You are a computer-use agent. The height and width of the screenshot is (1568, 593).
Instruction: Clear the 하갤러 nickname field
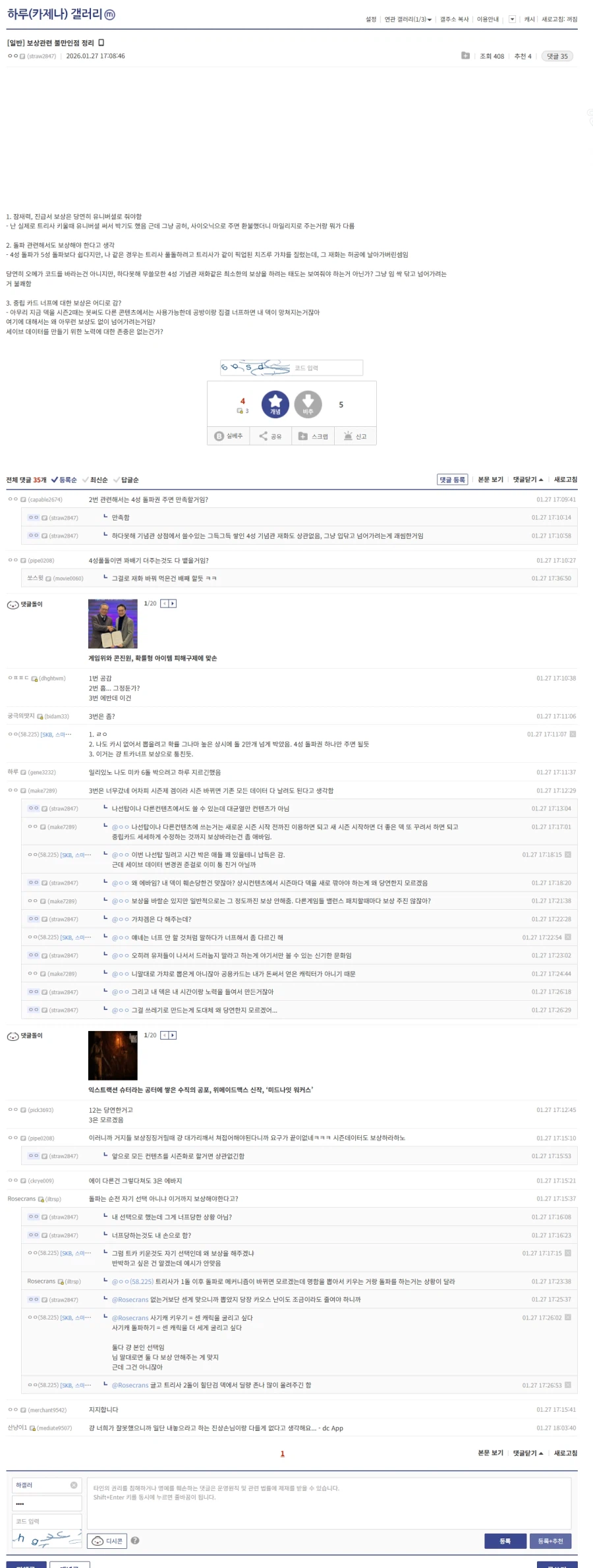pos(74,1485)
